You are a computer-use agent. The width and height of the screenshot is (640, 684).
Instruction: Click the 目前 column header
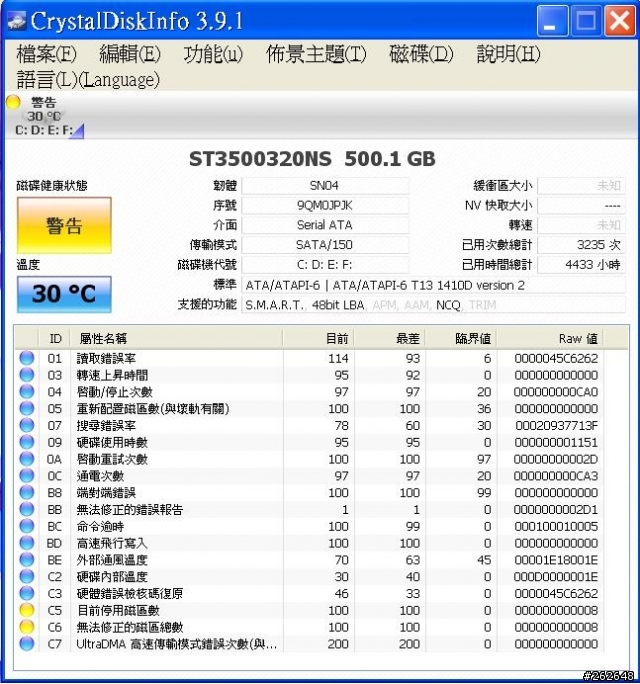[318, 339]
